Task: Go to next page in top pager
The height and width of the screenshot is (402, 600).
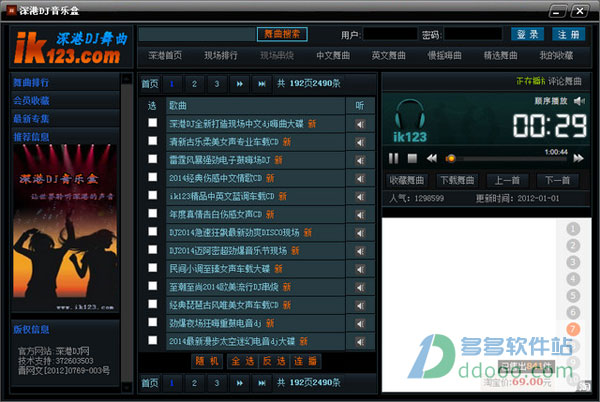Action: [240, 84]
